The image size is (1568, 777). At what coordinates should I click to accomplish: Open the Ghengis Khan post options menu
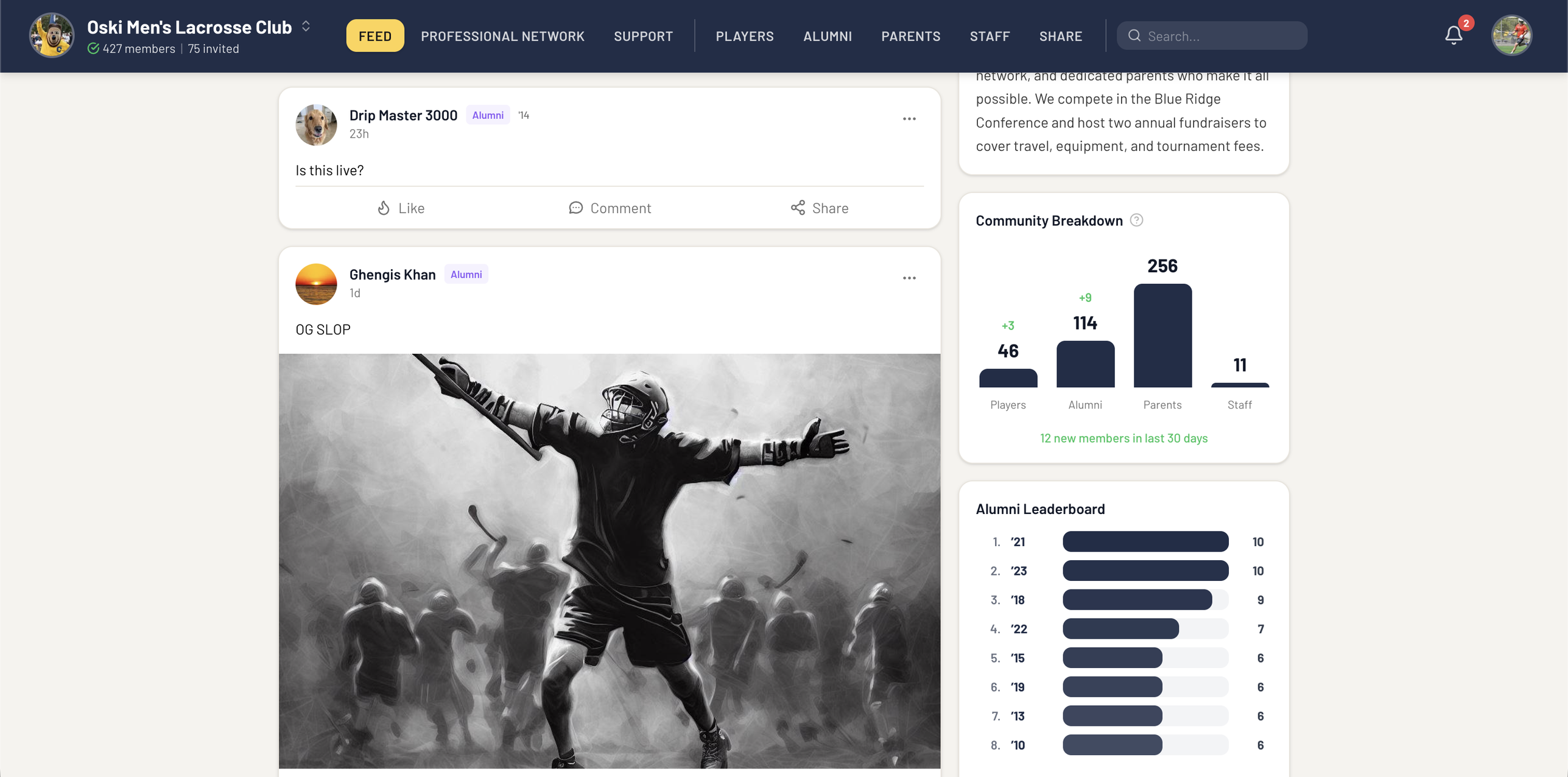[x=909, y=278]
